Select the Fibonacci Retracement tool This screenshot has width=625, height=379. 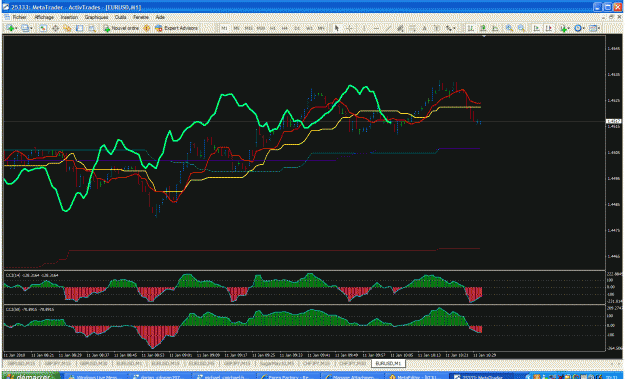click(x=413, y=28)
